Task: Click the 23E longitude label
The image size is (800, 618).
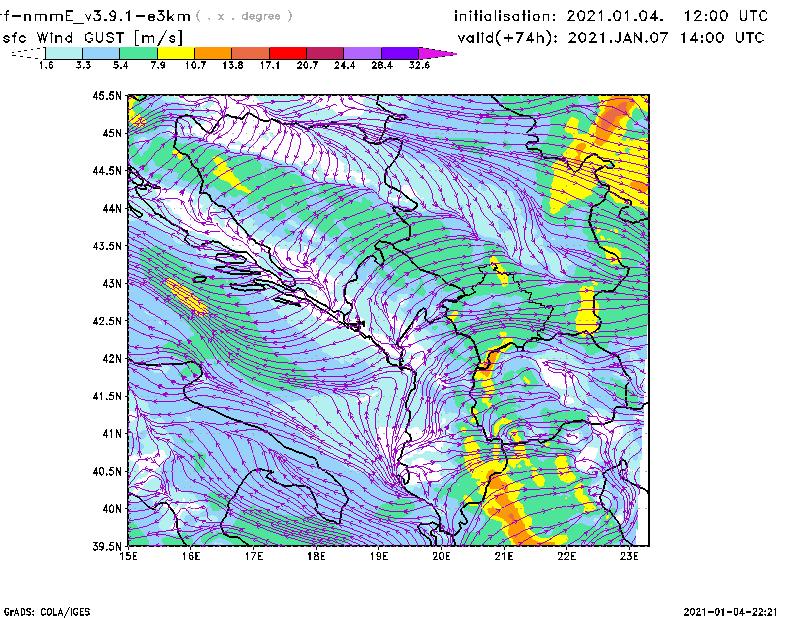Action: click(x=629, y=556)
